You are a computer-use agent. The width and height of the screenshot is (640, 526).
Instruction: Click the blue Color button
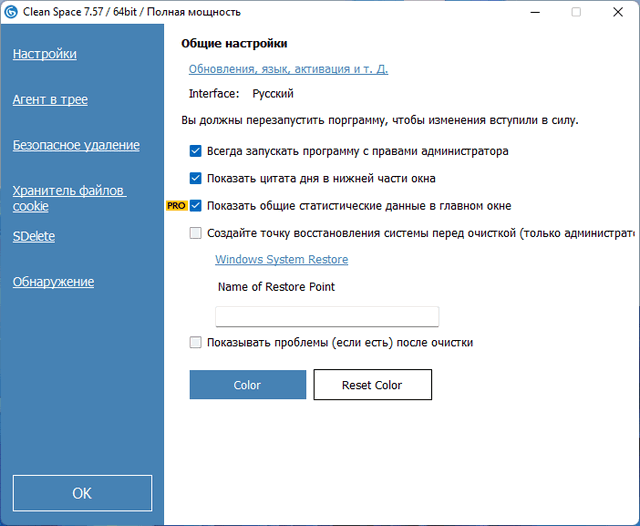247,385
